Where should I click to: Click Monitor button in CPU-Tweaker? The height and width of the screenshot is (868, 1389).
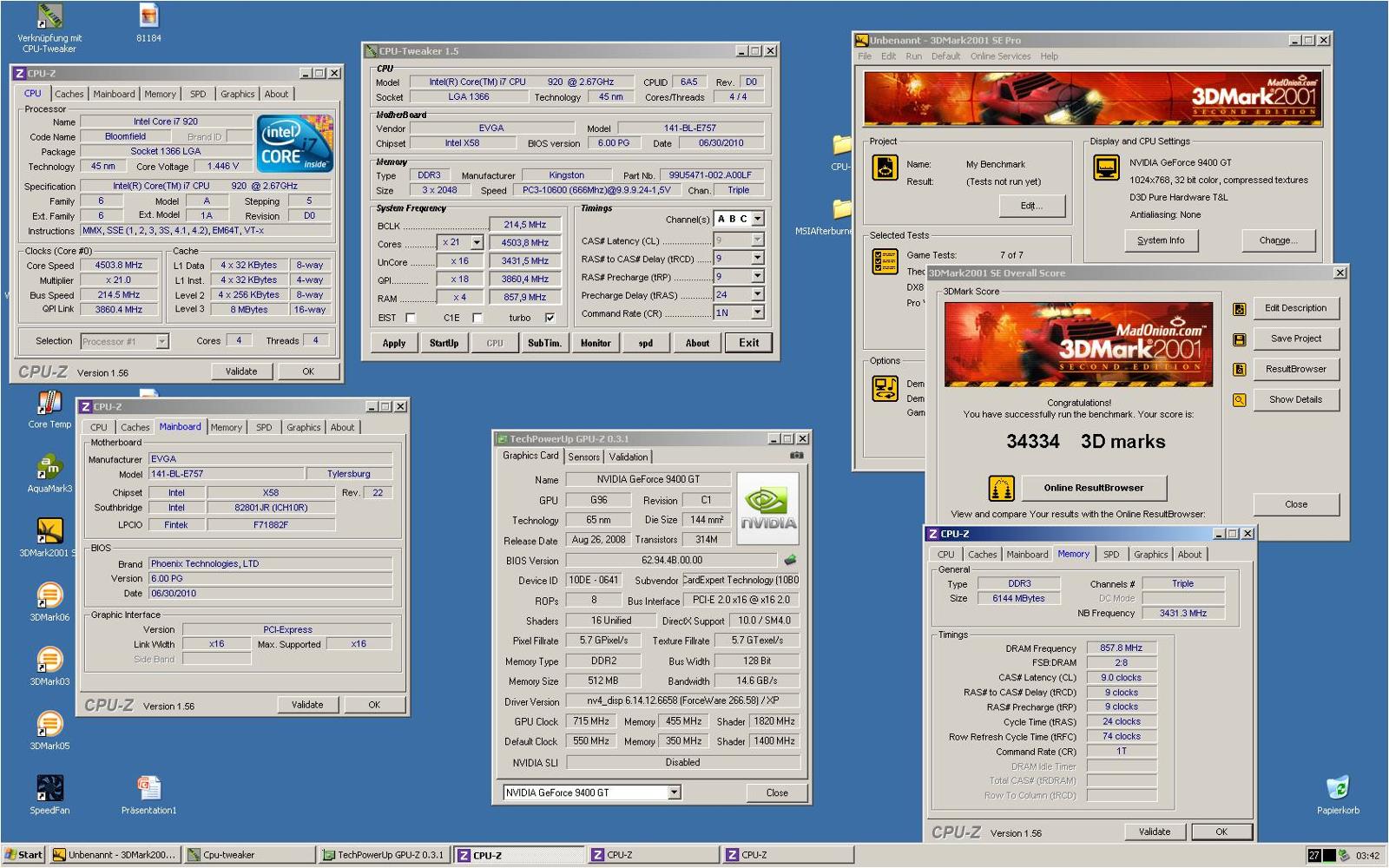(x=596, y=343)
